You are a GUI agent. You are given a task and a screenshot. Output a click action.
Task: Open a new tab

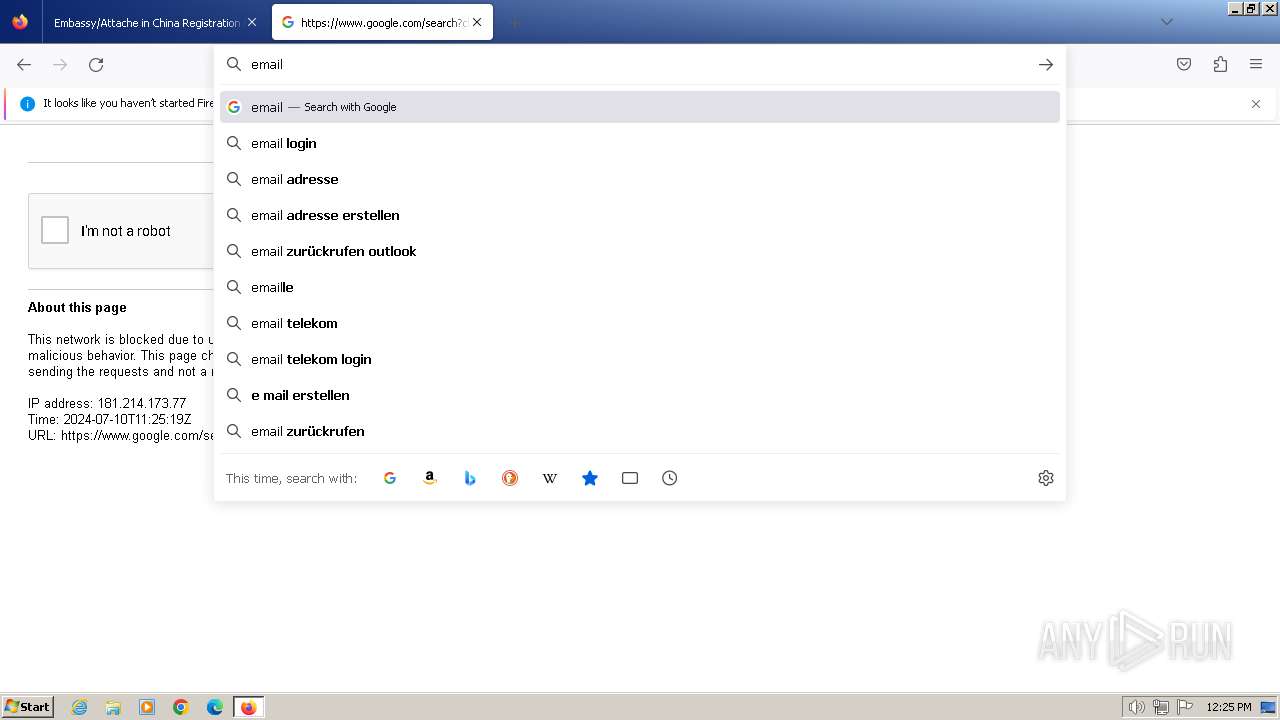(514, 22)
